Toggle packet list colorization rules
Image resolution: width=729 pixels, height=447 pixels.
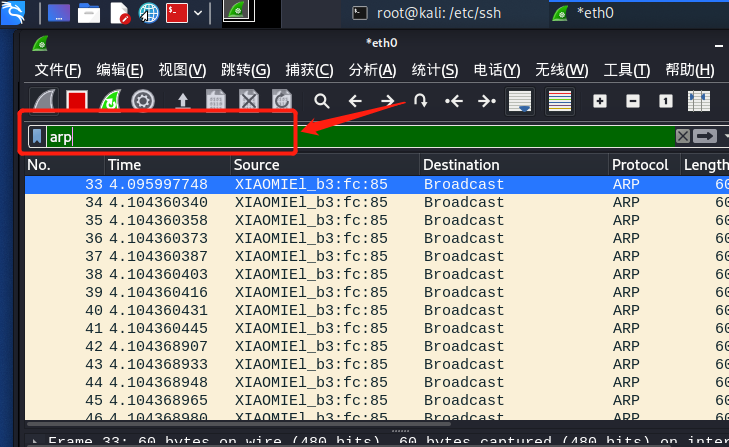click(560, 101)
